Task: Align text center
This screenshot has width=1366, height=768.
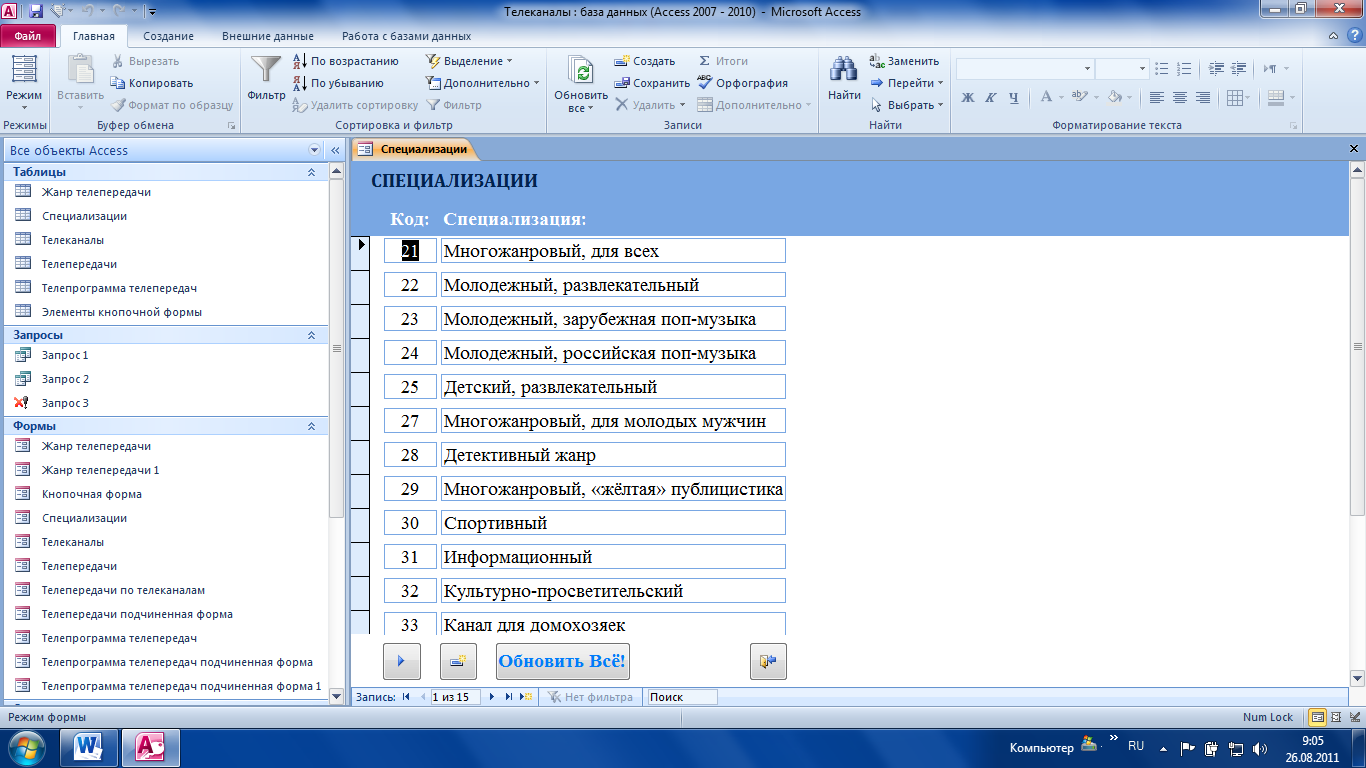Action: [x=1180, y=98]
